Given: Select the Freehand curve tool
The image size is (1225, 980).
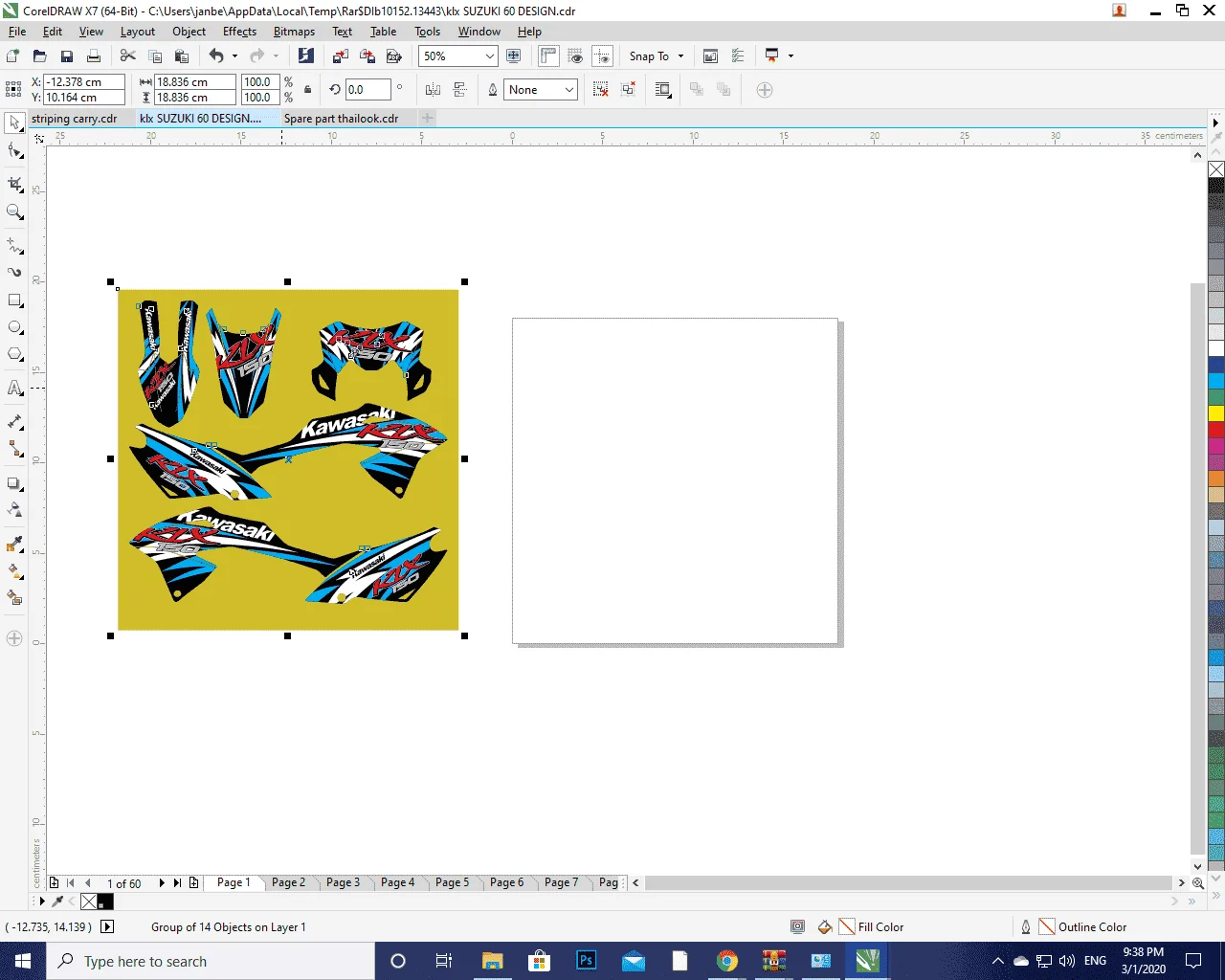Looking at the screenshot, I should click(x=14, y=245).
